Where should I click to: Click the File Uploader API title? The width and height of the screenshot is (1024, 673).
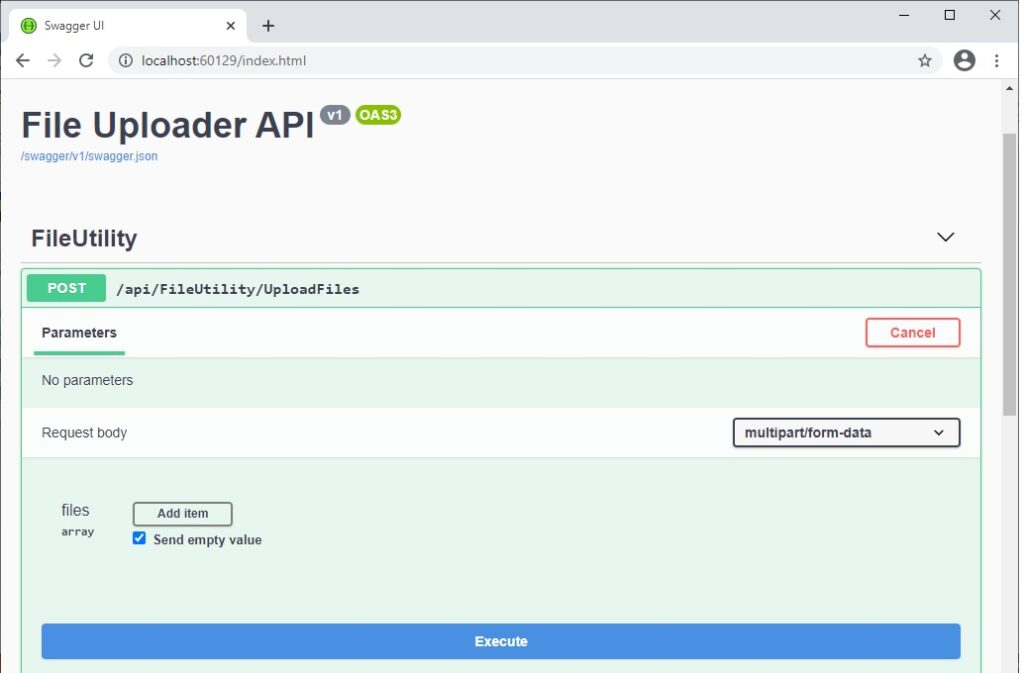coord(168,125)
